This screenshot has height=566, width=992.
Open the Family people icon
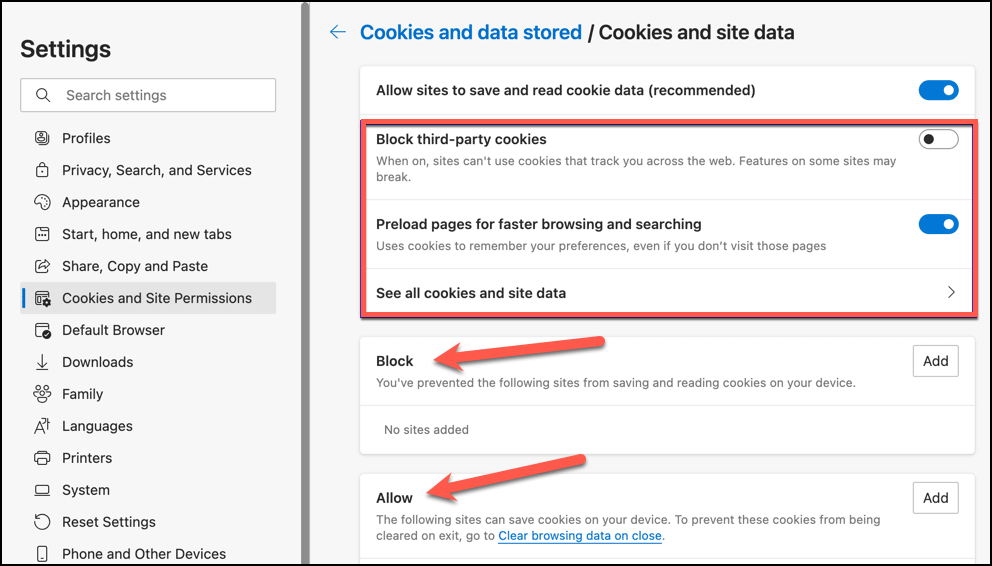(x=42, y=394)
